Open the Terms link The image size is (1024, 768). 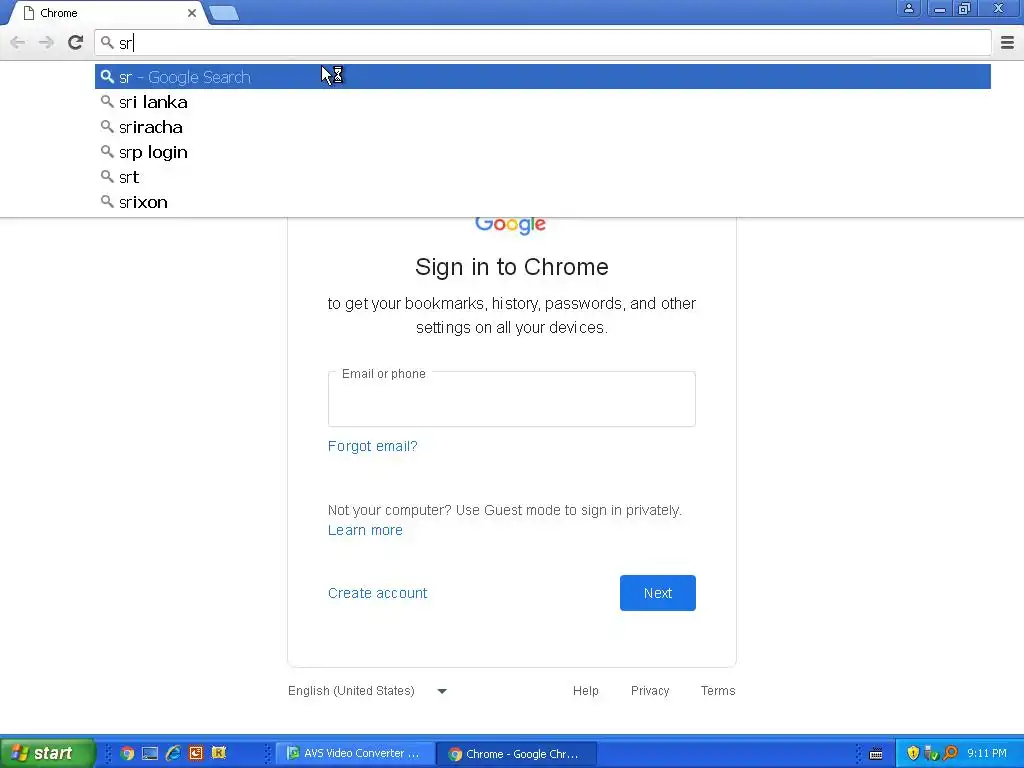718,691
